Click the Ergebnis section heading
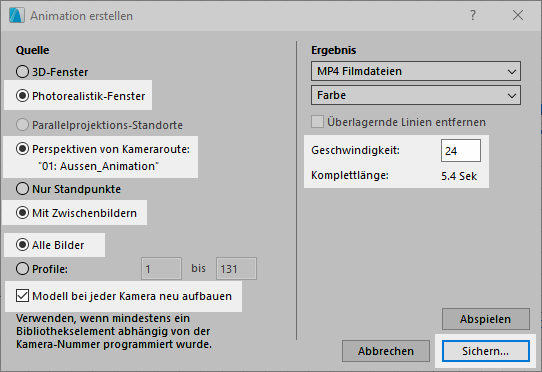 334,50
